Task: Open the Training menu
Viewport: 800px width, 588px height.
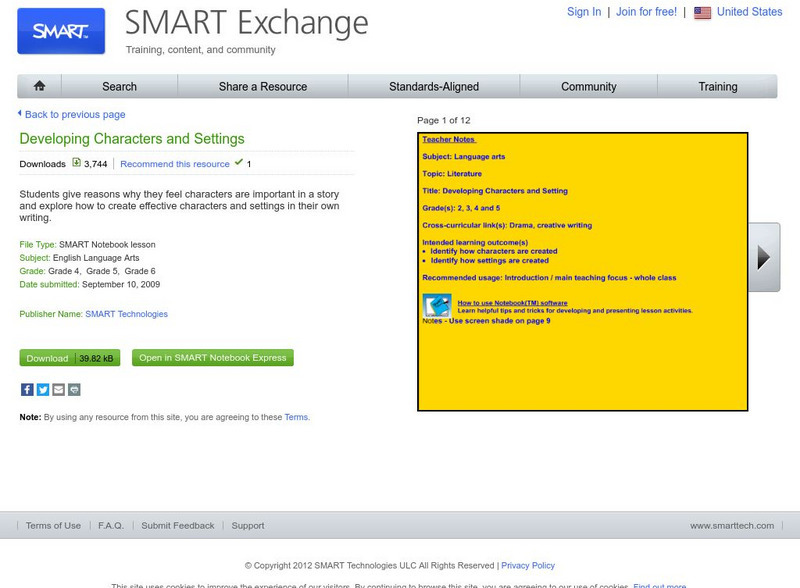Action: (x=718, y=86)
